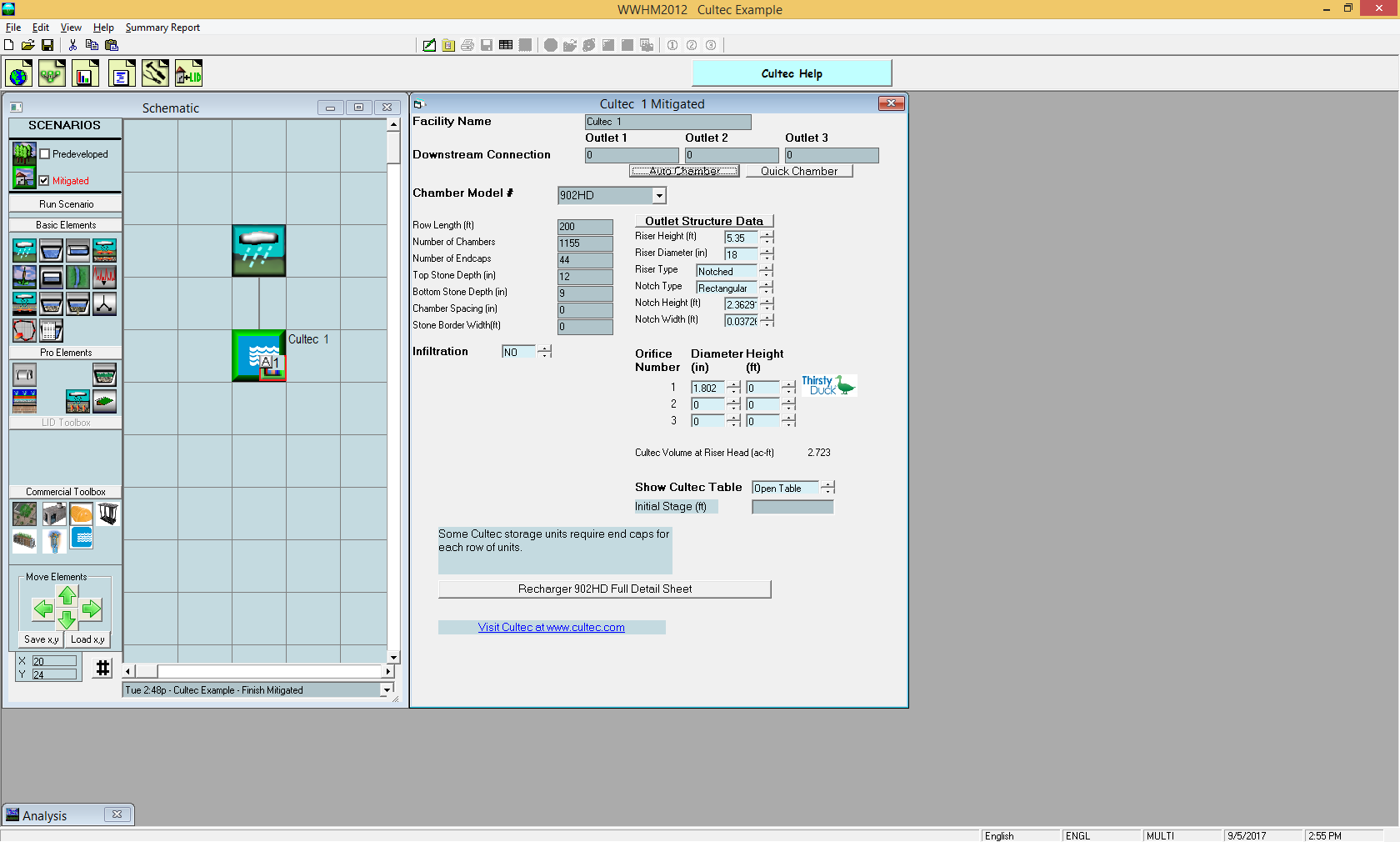This screenshot has height=842, width=1400.
Task: Visit Cultec at www.cultec.com link
Action: pos(551,628)
